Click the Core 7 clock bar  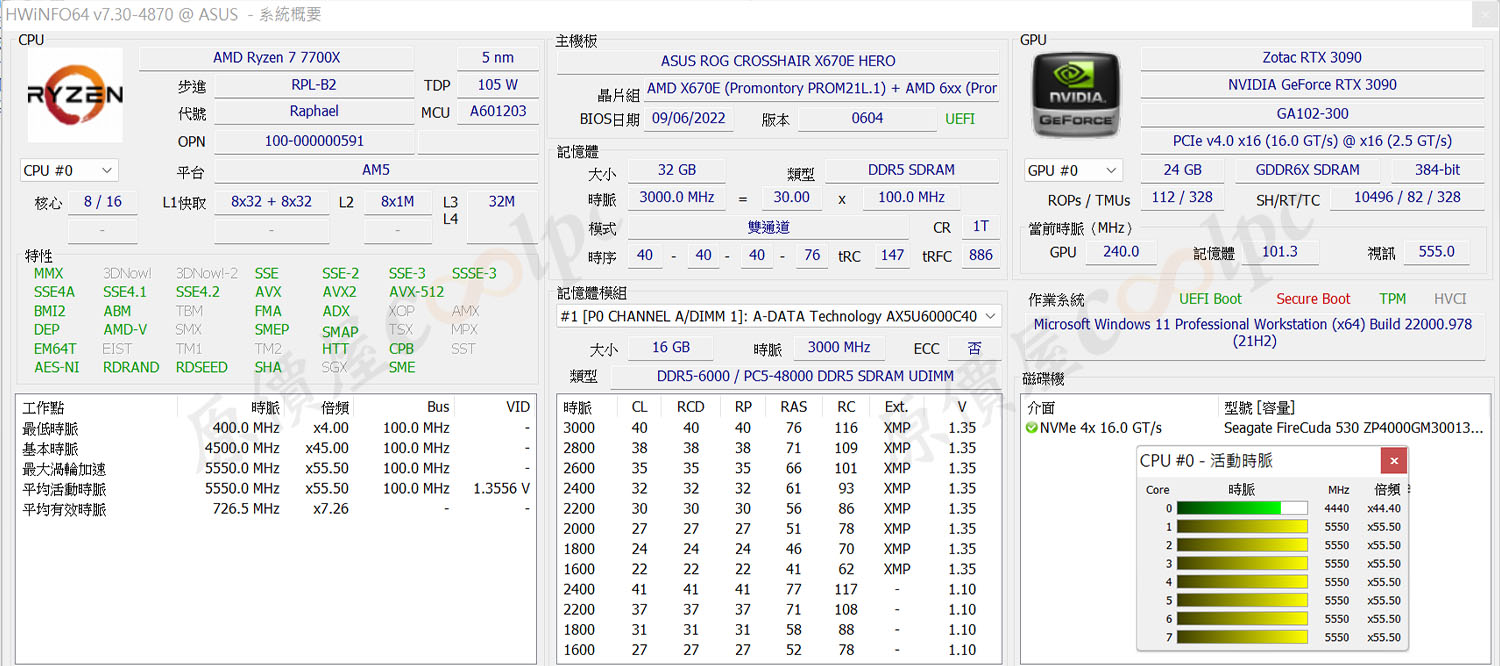point(1242,637)
